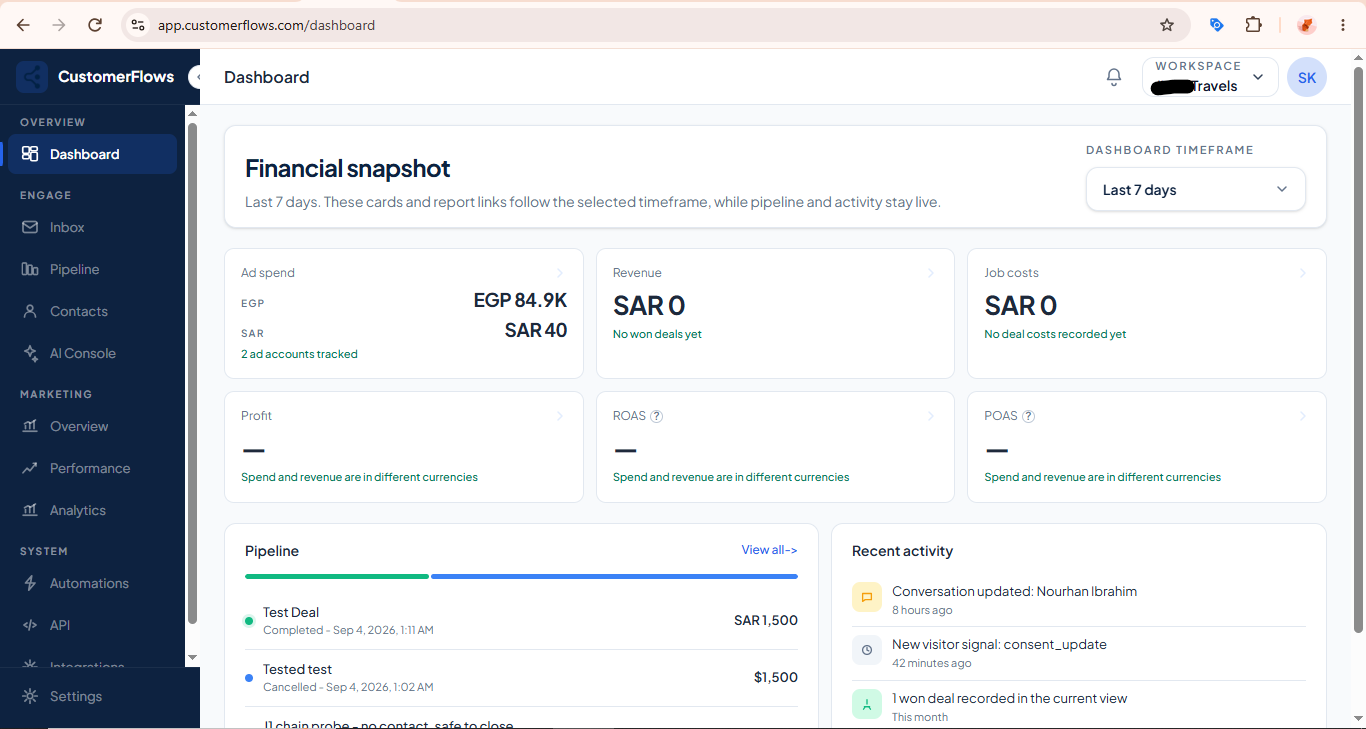Open marketing Overview in the sidebar

[x=92, y=426]
